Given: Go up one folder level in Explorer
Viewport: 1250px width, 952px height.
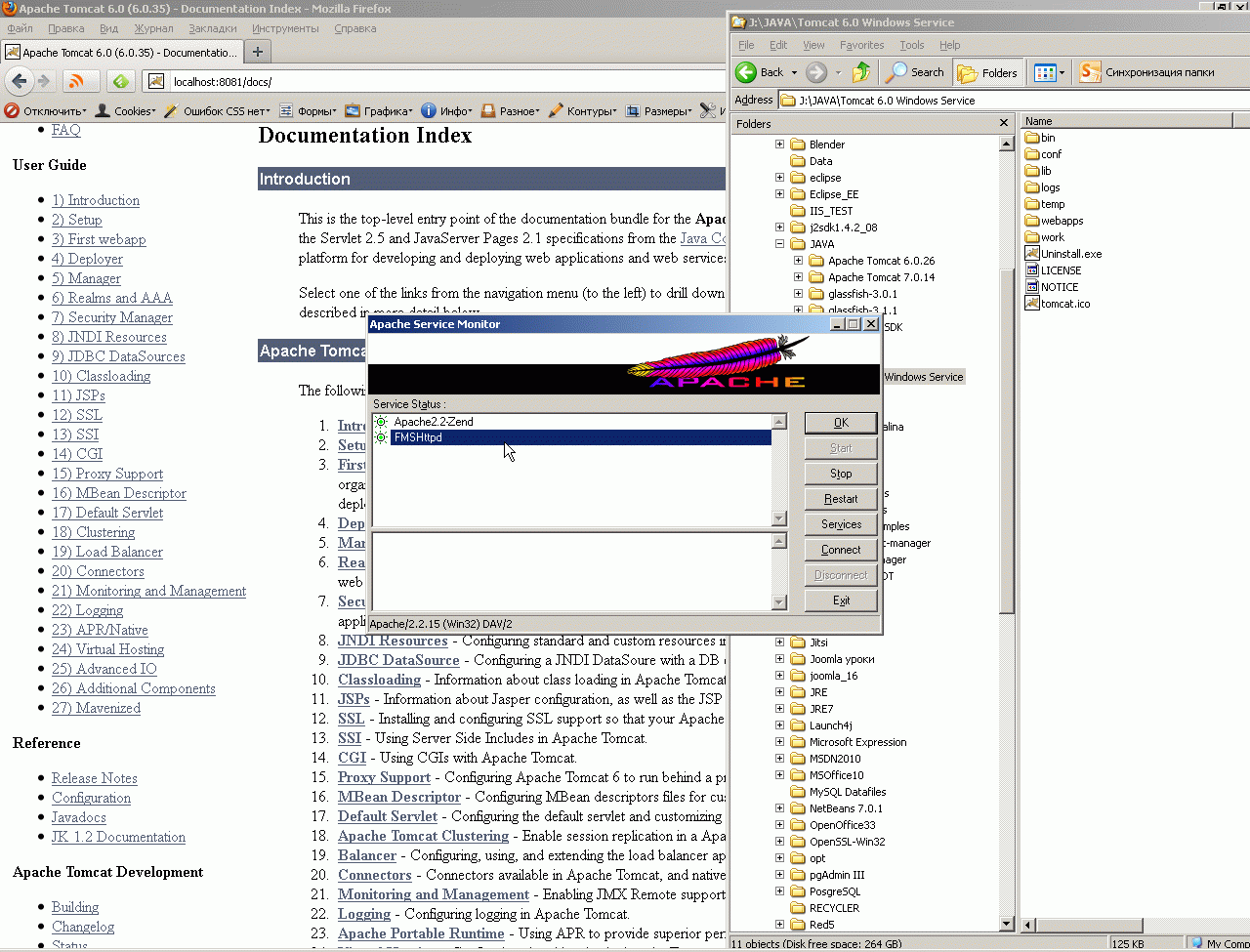Looking at the screenshot, I should coord(861,72).
